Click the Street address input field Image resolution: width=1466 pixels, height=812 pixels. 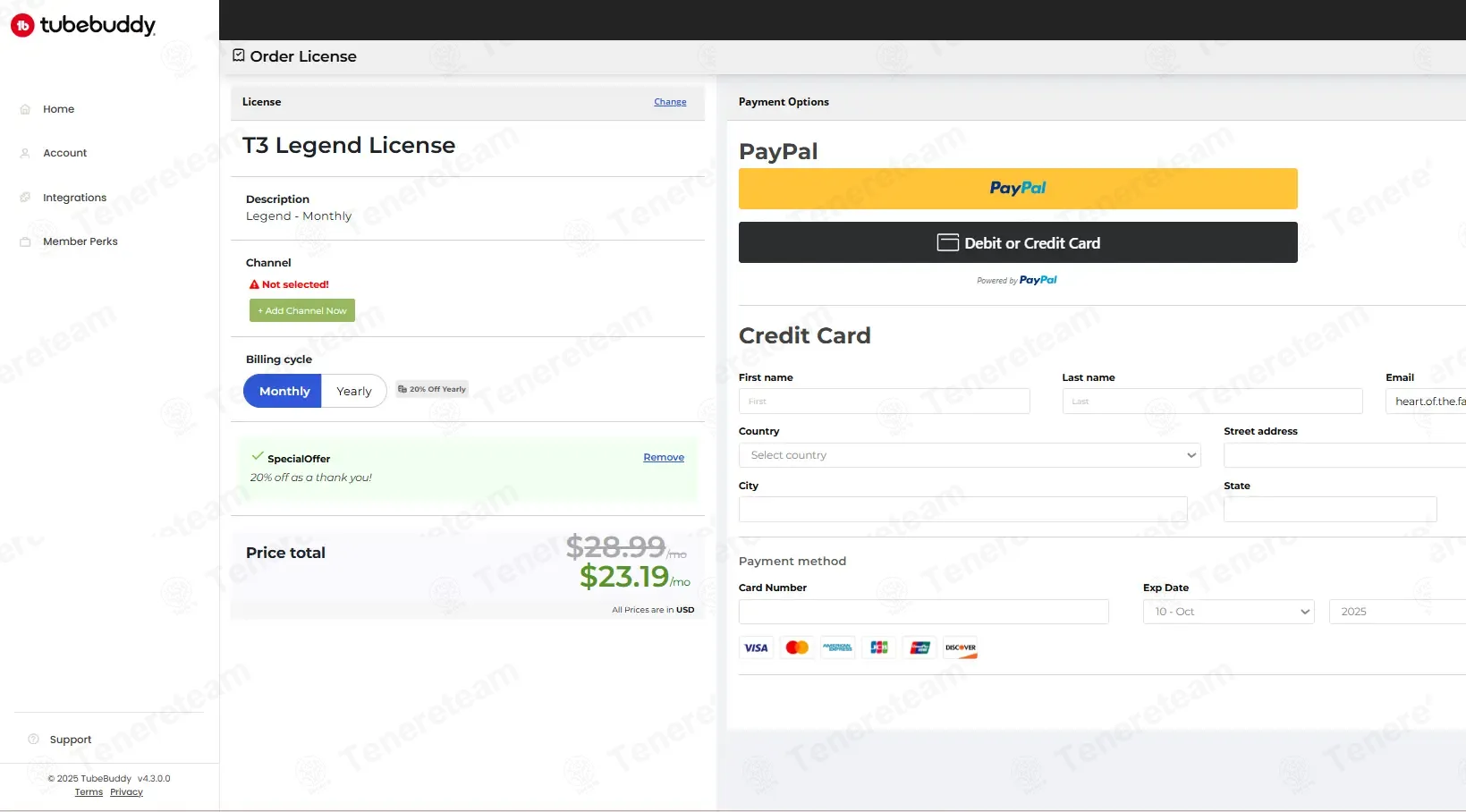click(x=1345, y=455)
